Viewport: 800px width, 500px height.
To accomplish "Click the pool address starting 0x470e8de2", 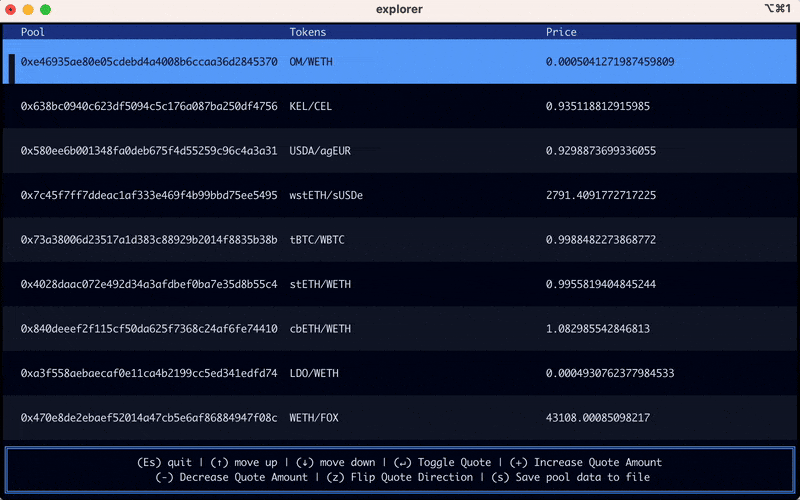I will click(149, 418).
